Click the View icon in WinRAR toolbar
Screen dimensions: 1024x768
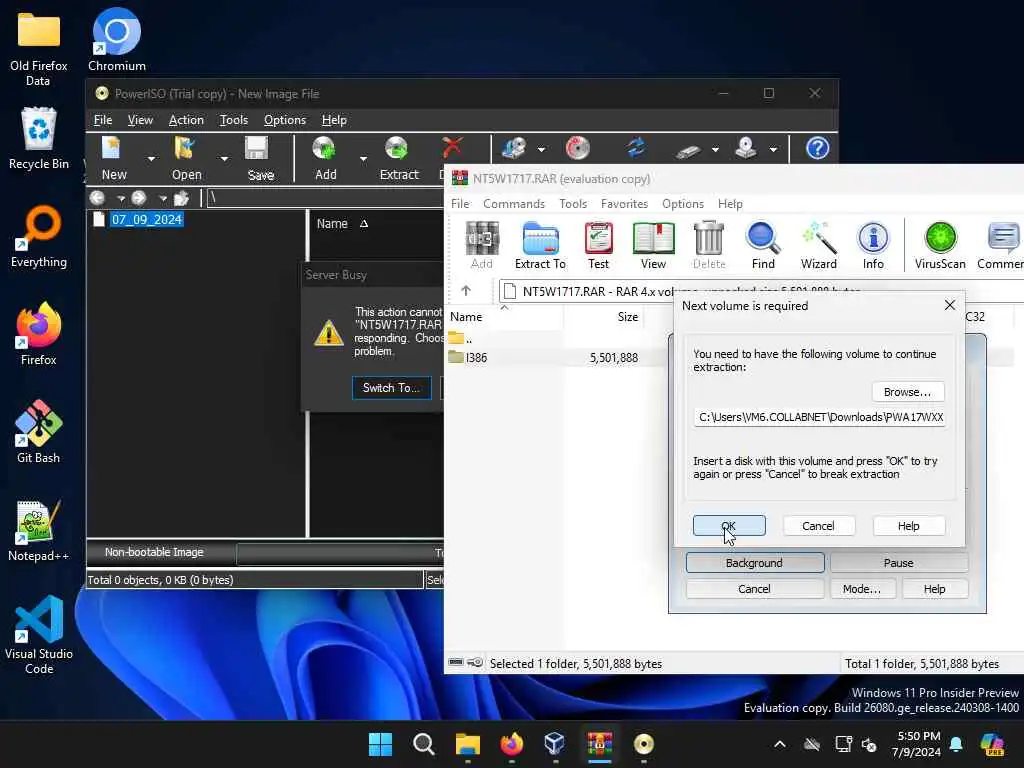(x=653, y=246)
